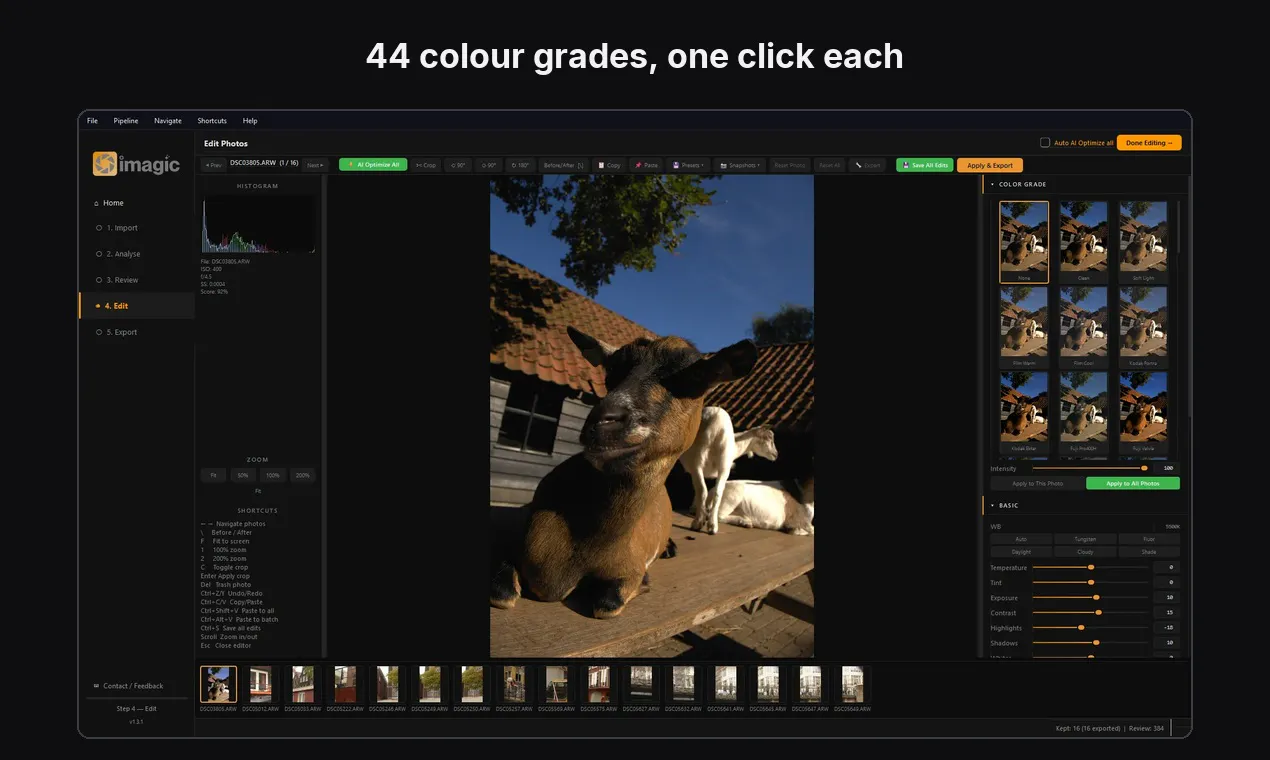1270x760 pixels.
Task: Open the Pipeline menu
Action: click(x=126, y=121)
